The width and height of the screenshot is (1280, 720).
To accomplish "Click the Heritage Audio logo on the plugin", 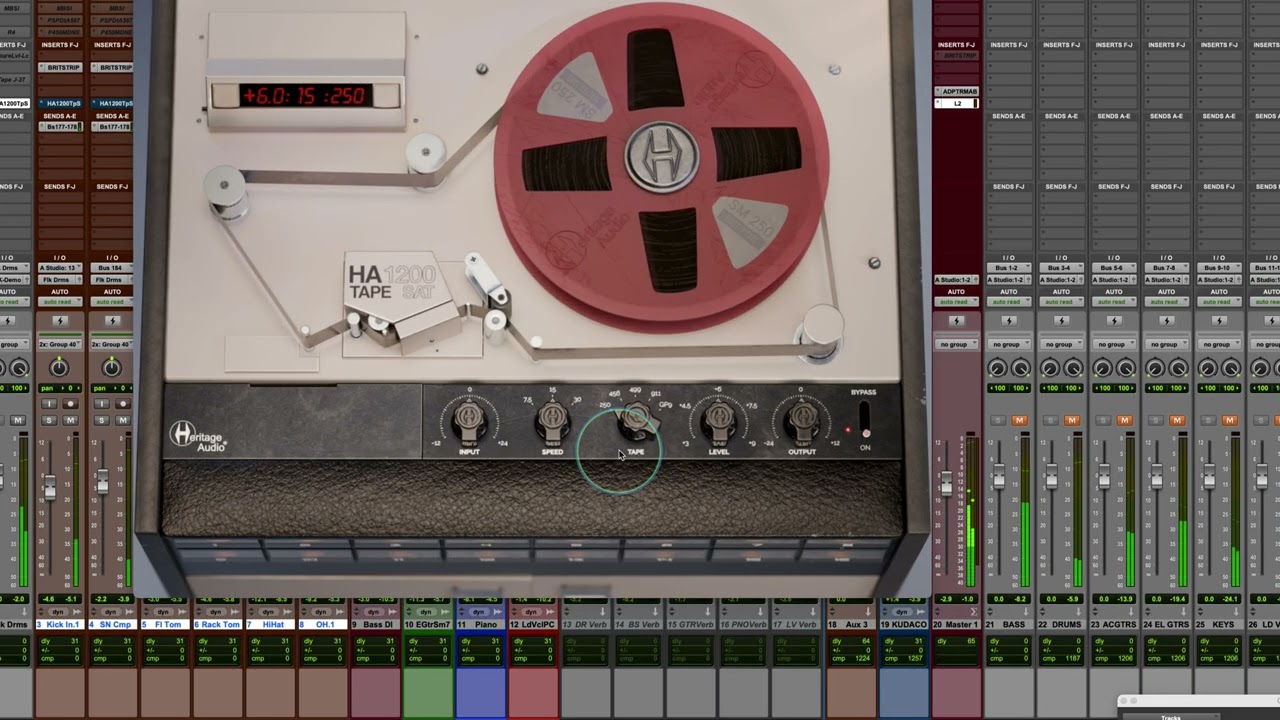I will pos(198,436).
